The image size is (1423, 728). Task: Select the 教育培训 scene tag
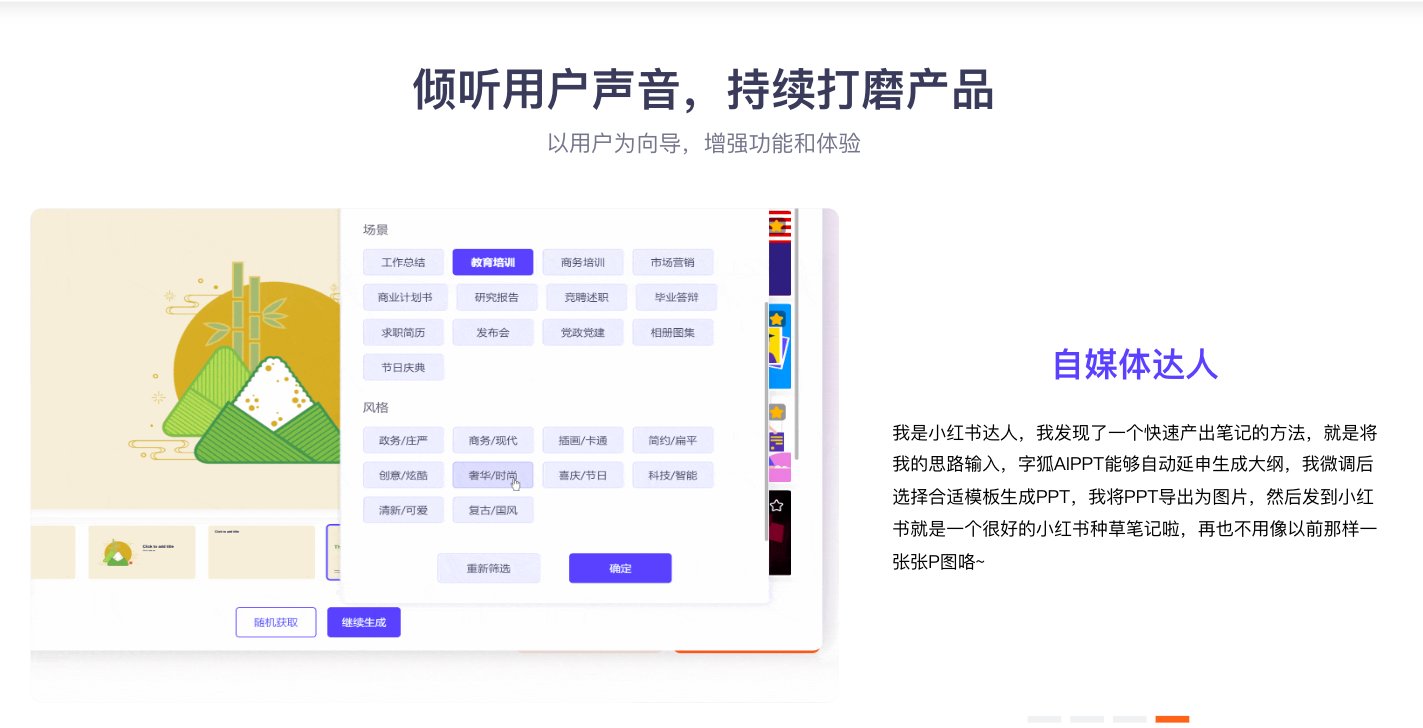pyautogui.click(x=492, y=262)
